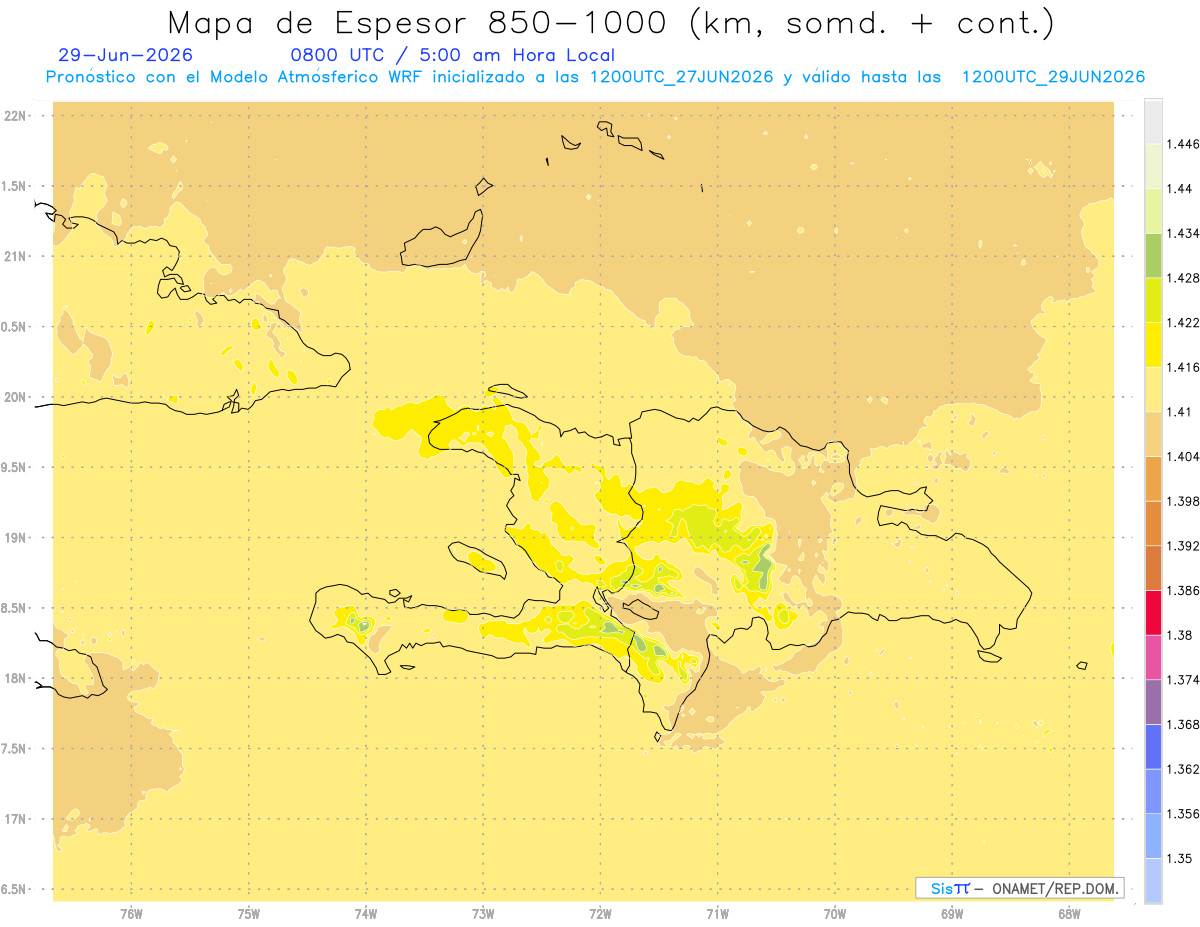The height and width of the screenshot is (927, 1200).
Task: Click the latitude label '19N'
Action: pos(15,538)
